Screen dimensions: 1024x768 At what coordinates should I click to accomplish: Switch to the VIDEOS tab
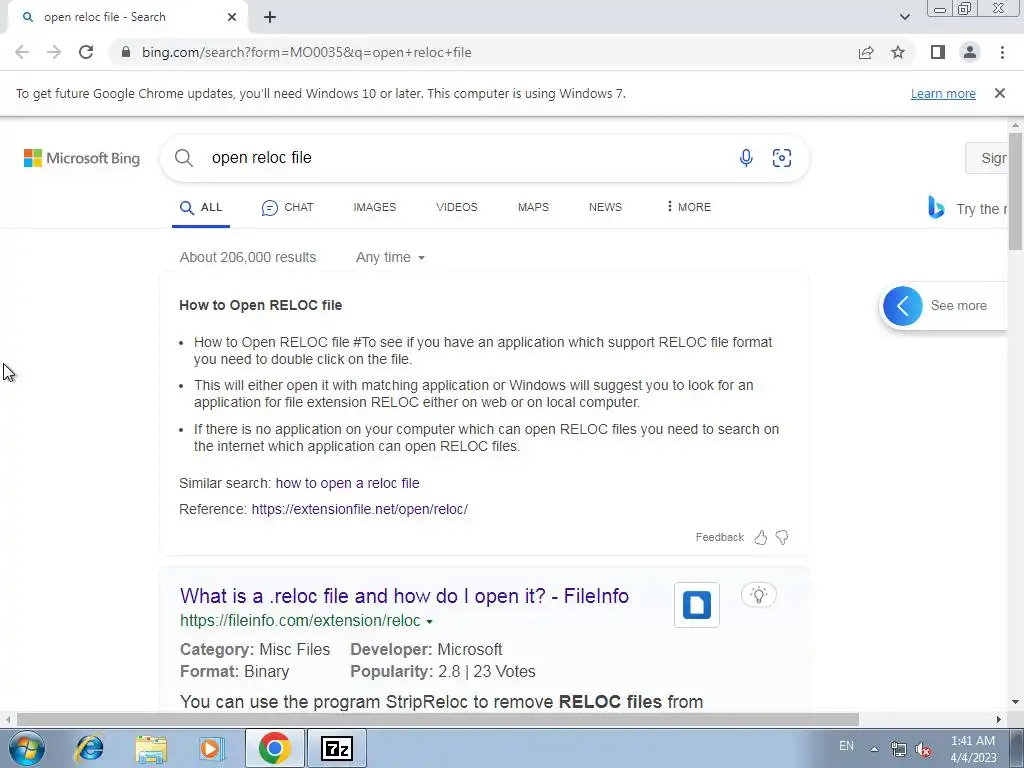coord(456,208)
